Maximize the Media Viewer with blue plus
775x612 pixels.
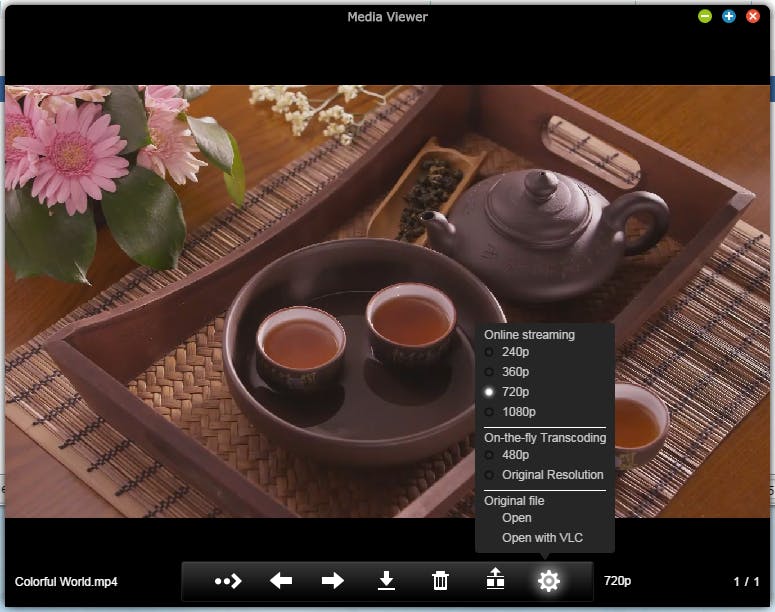pyautogui.click(x=729, y=16)
